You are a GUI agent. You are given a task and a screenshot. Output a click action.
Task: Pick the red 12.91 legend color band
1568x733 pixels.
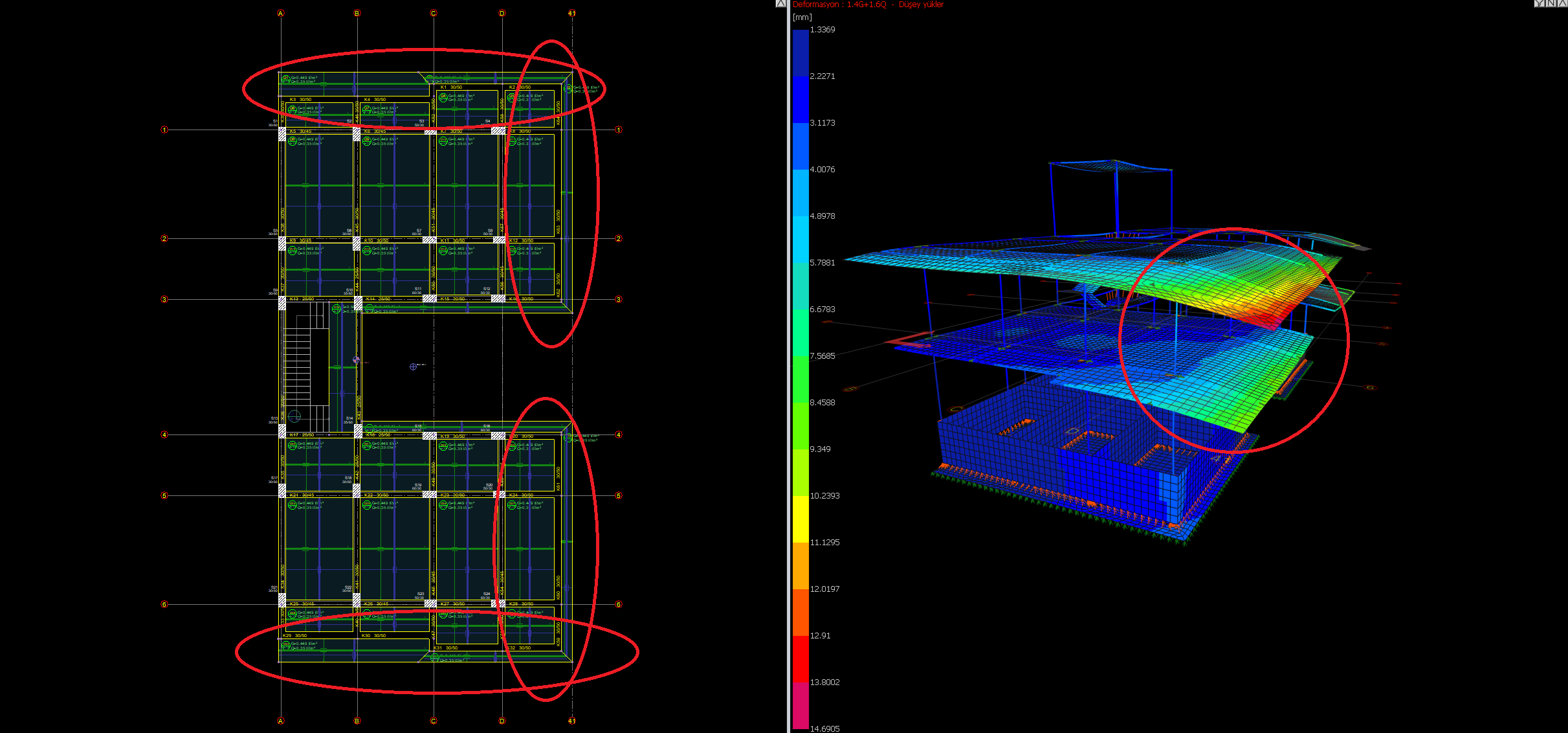[801, 658]
